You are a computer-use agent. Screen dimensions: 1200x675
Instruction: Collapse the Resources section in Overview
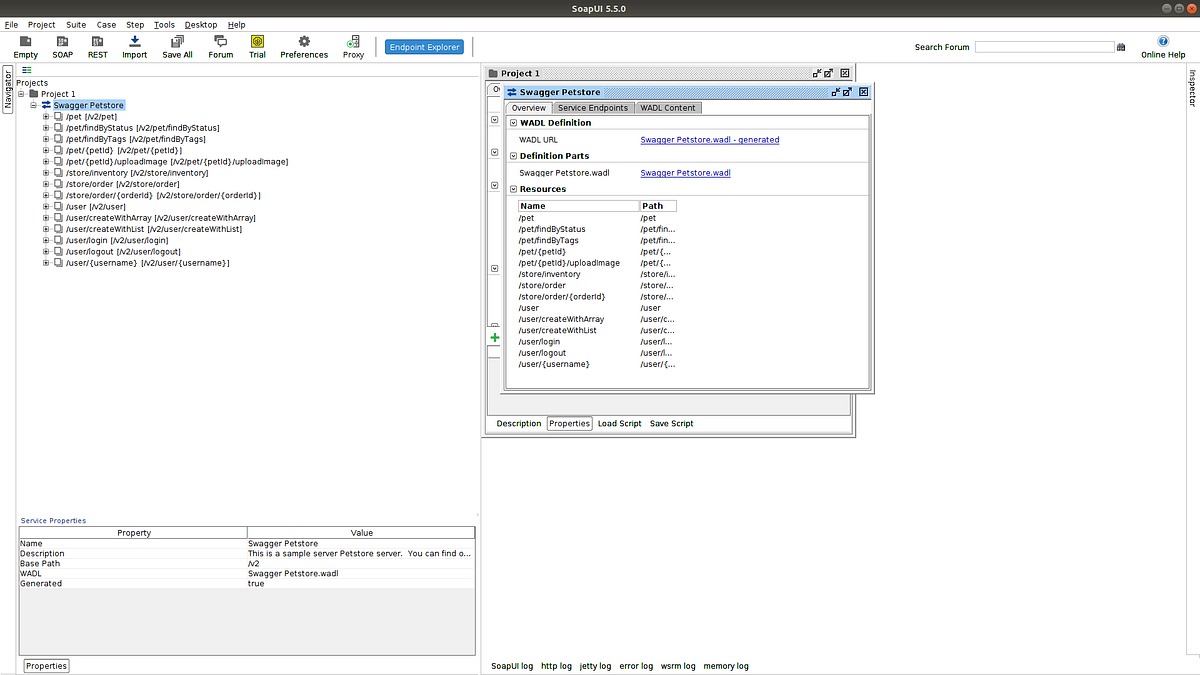tap(511, 189)
